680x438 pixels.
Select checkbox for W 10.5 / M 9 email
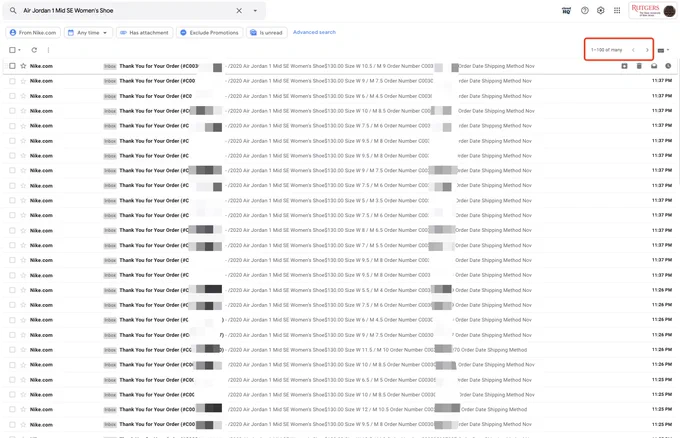tap(12, 66)
